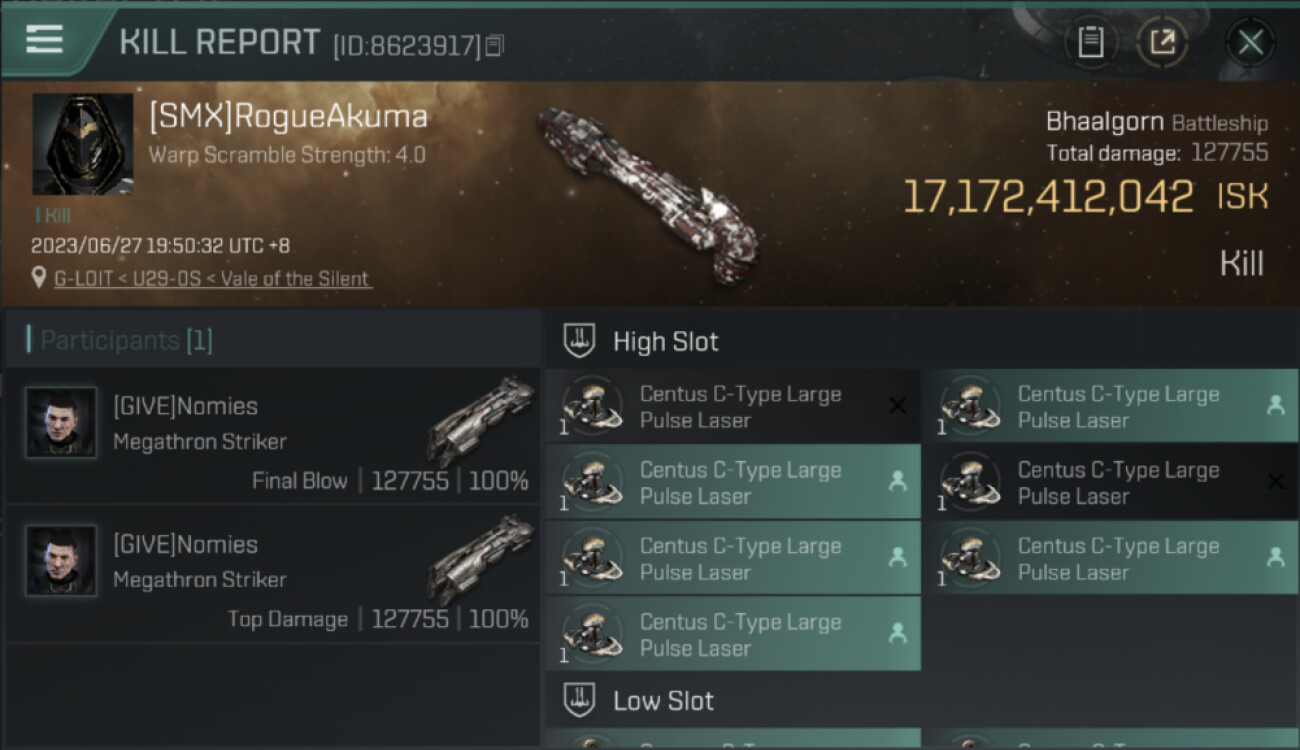Select the bottom-left Centus Pulse Laser module
Screen dimensions: 1300x750
[740, 635]
